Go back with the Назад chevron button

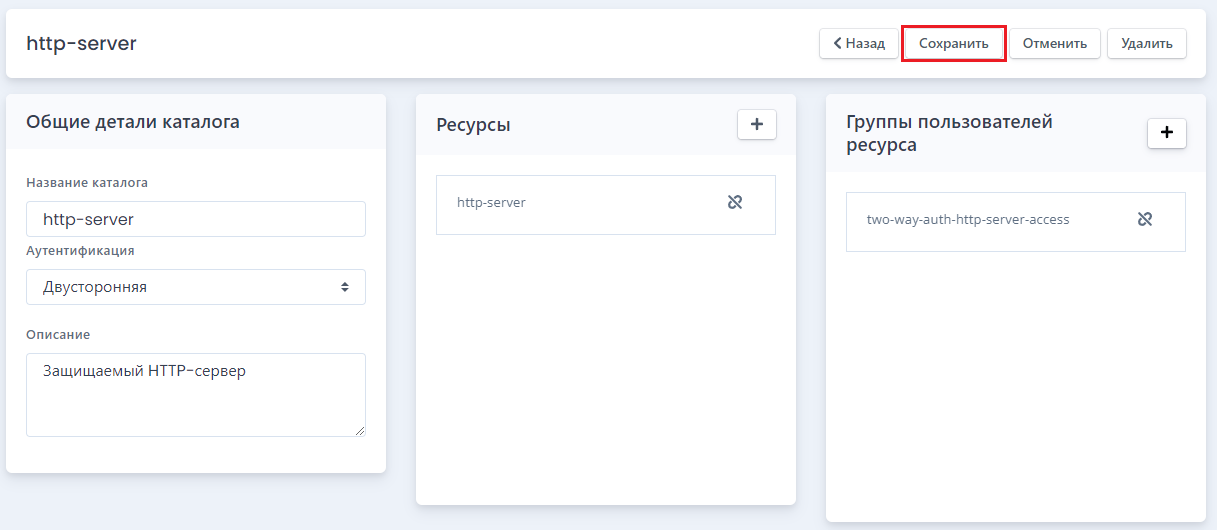coord(859,43)
